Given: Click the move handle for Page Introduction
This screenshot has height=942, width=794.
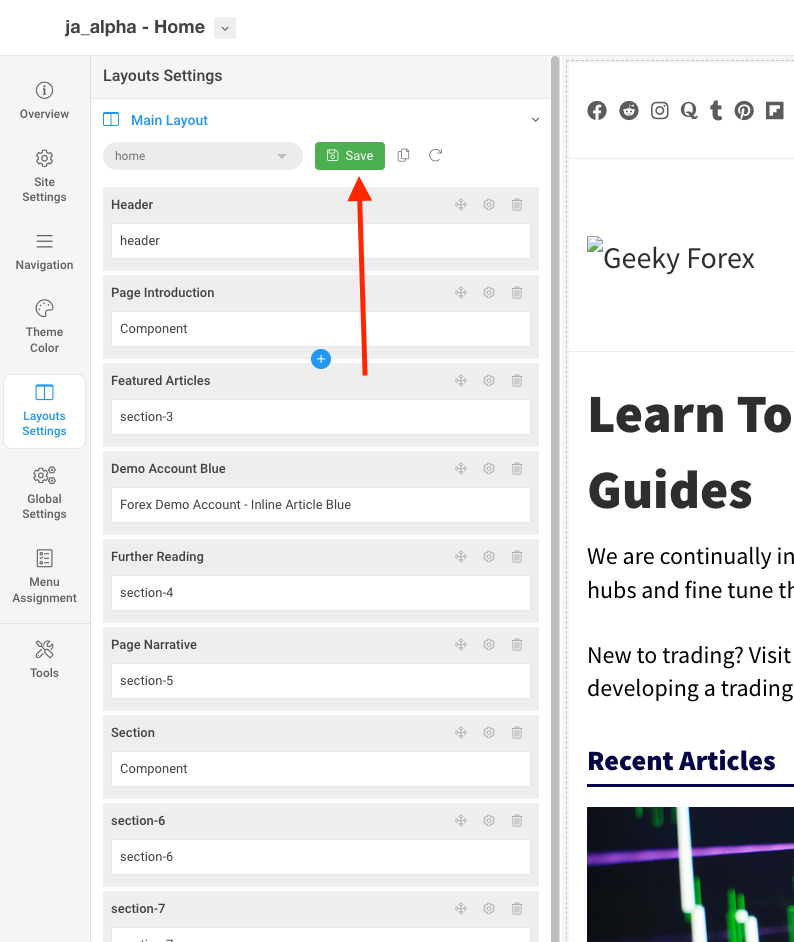Looking at the screenshot, I should (x=461, y=293).
